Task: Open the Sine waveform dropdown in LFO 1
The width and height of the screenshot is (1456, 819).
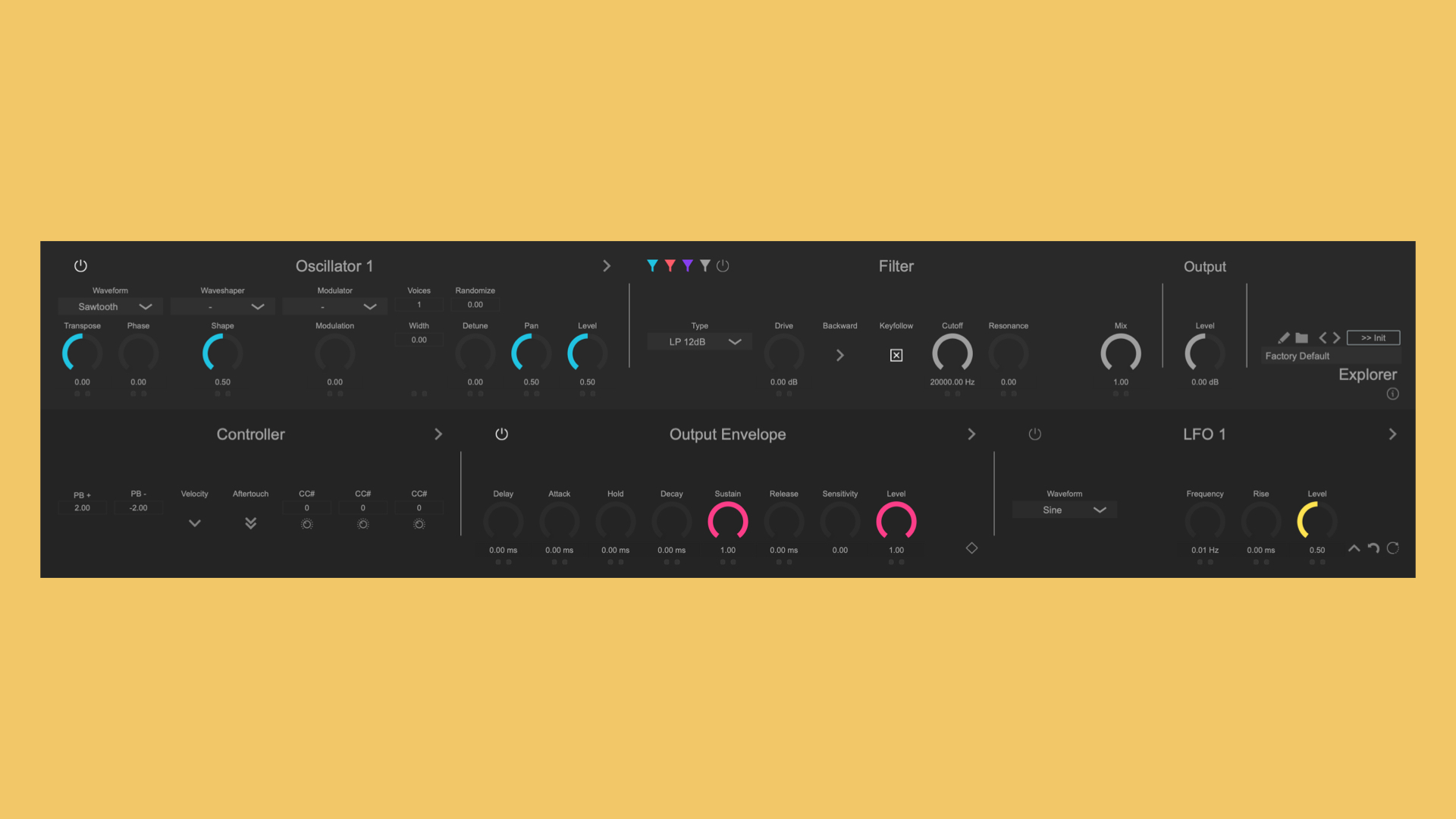Action: pos(1063,510)
